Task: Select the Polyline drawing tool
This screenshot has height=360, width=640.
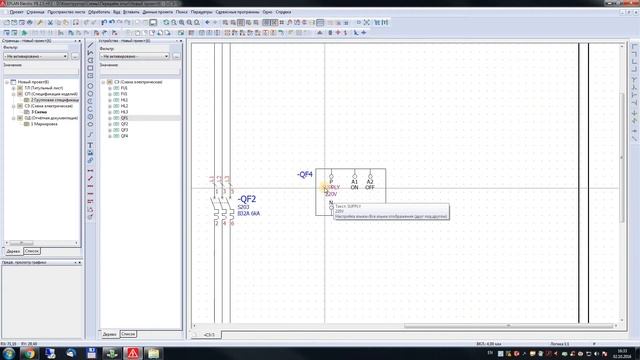Action: tap(91, 53)
